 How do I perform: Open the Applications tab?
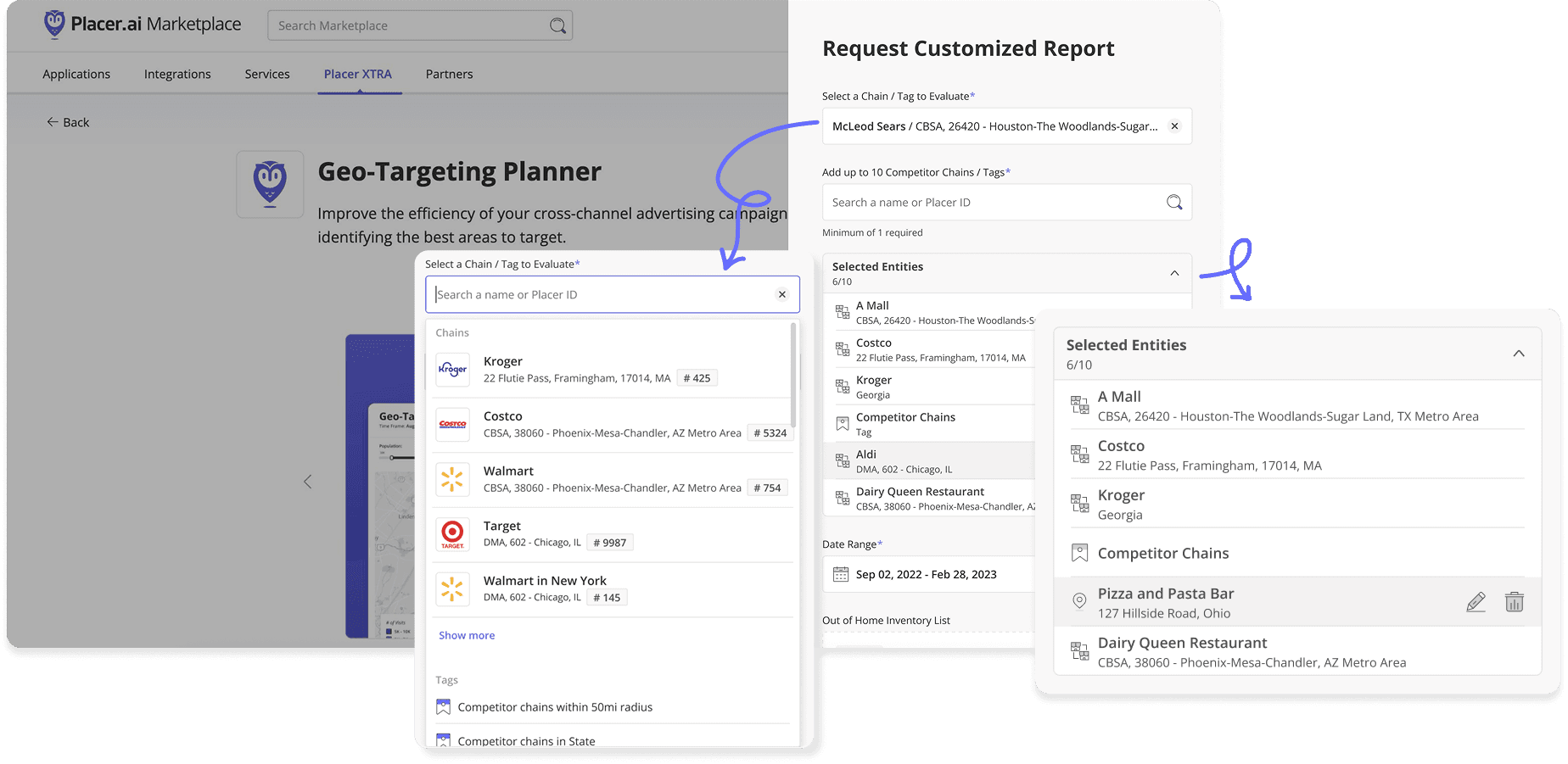pyautogui.click(x=76, y=74)
